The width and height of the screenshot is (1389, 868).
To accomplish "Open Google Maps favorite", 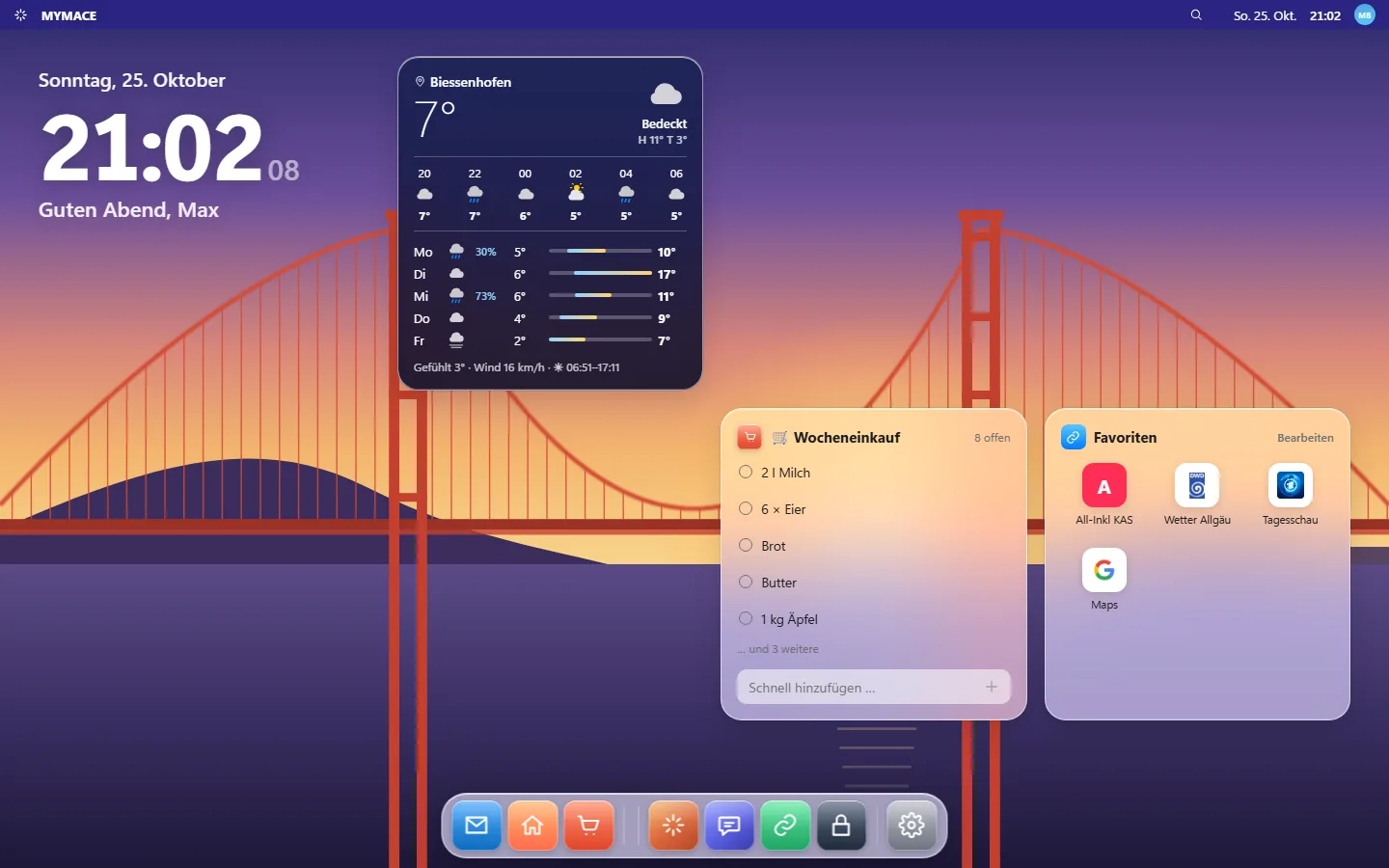I will 1104,580.
